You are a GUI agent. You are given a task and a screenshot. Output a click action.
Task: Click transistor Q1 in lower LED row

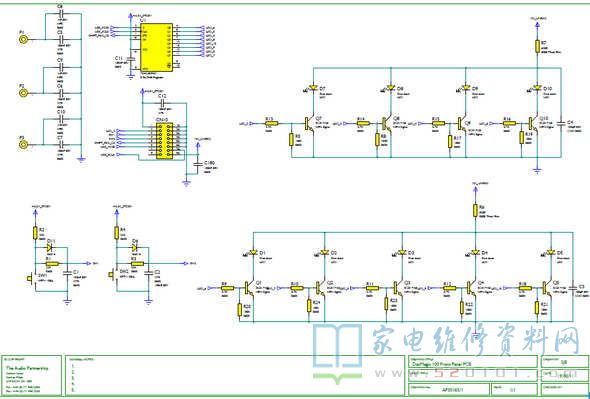click(x=249, y=288)
